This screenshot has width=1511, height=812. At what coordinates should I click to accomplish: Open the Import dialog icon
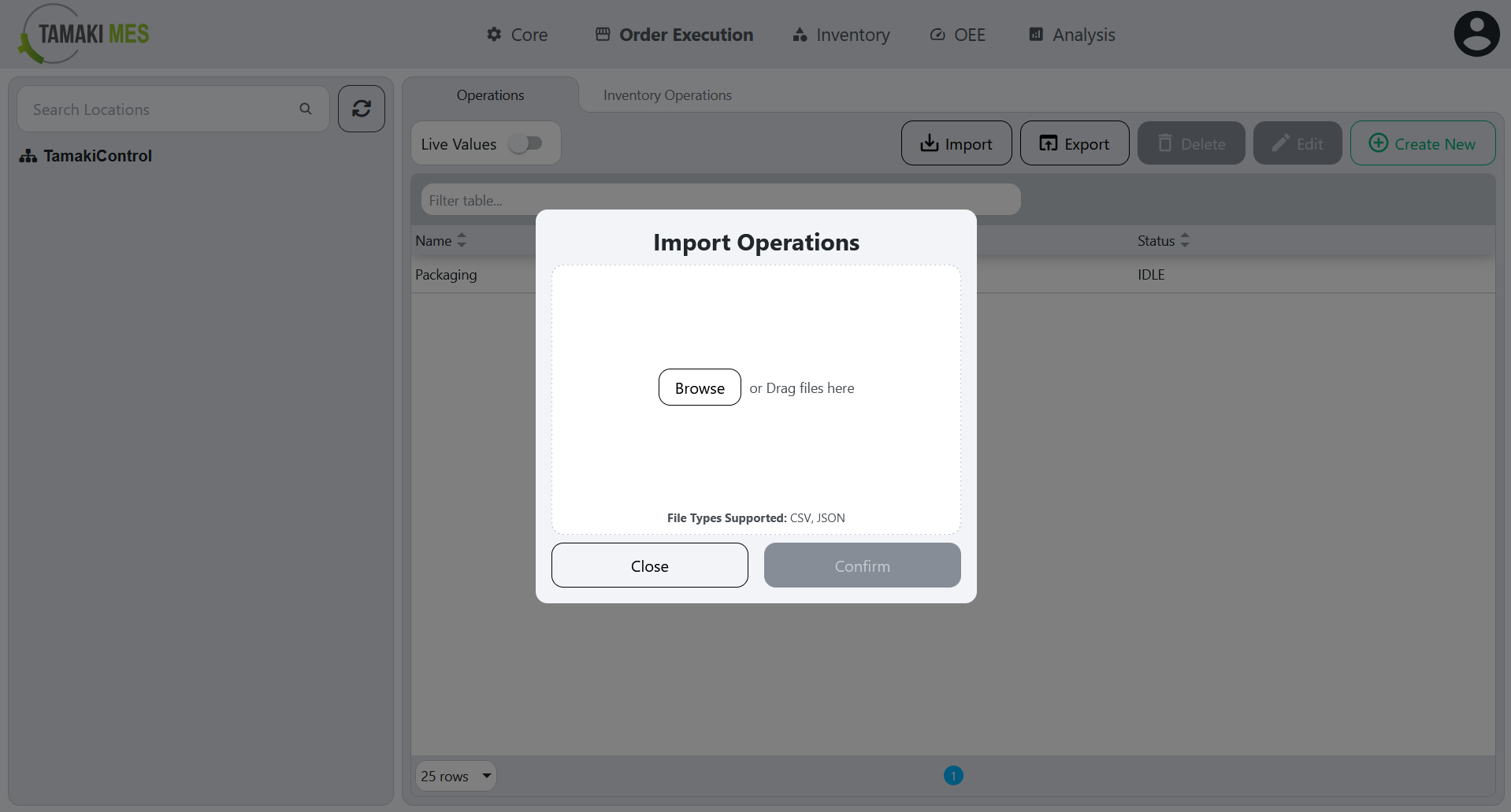pyautogui.click(x=930, y=143)
